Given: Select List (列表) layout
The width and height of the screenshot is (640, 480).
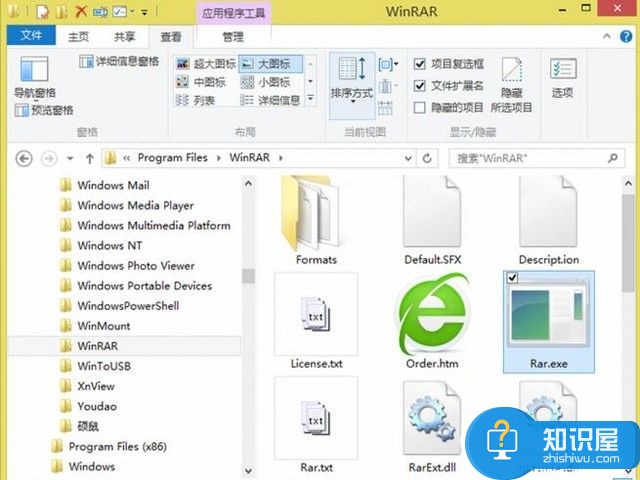Looking at the screenshot, I should pos(196,100).
